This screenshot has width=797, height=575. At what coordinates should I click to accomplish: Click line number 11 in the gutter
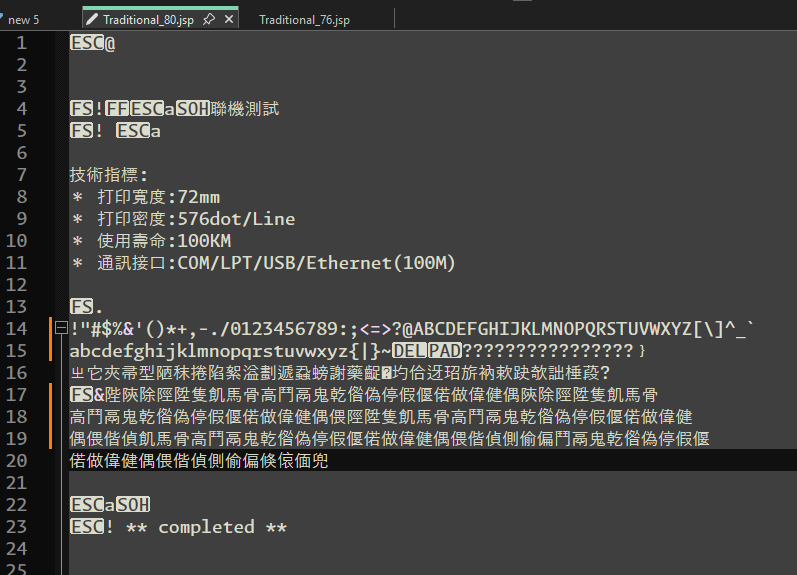point(16,263)
